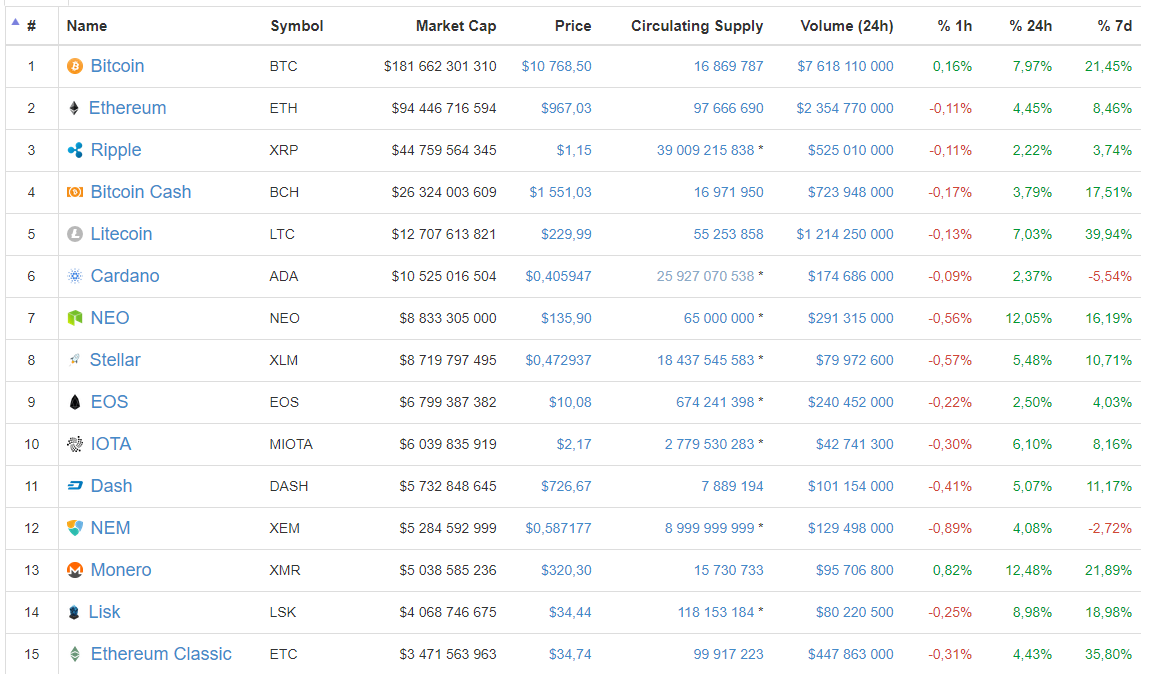This screenshot has height=674, width=1158.
Task: Sort table by Symbol column
Action: (x=297, y=26)
